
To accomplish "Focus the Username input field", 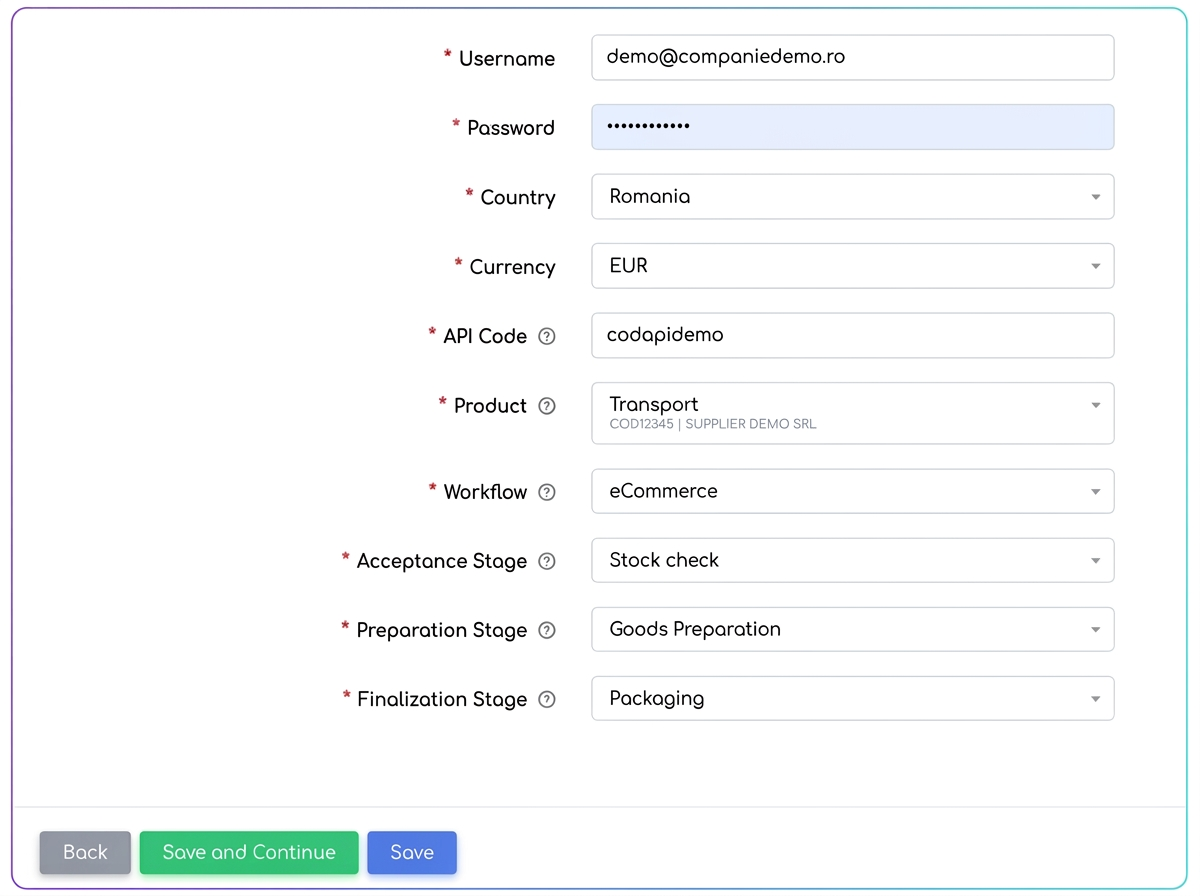I will 853,58.
